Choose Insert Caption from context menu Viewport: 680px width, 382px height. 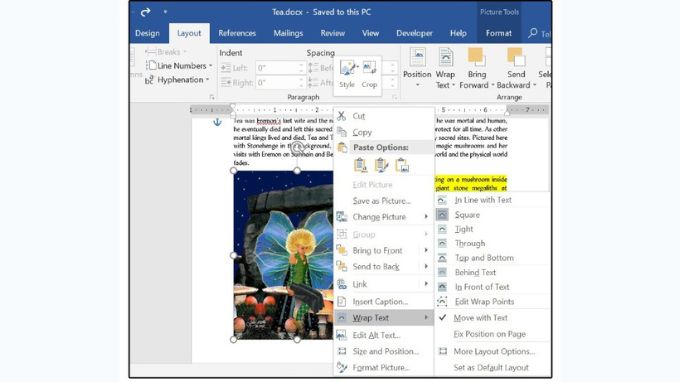384,301
